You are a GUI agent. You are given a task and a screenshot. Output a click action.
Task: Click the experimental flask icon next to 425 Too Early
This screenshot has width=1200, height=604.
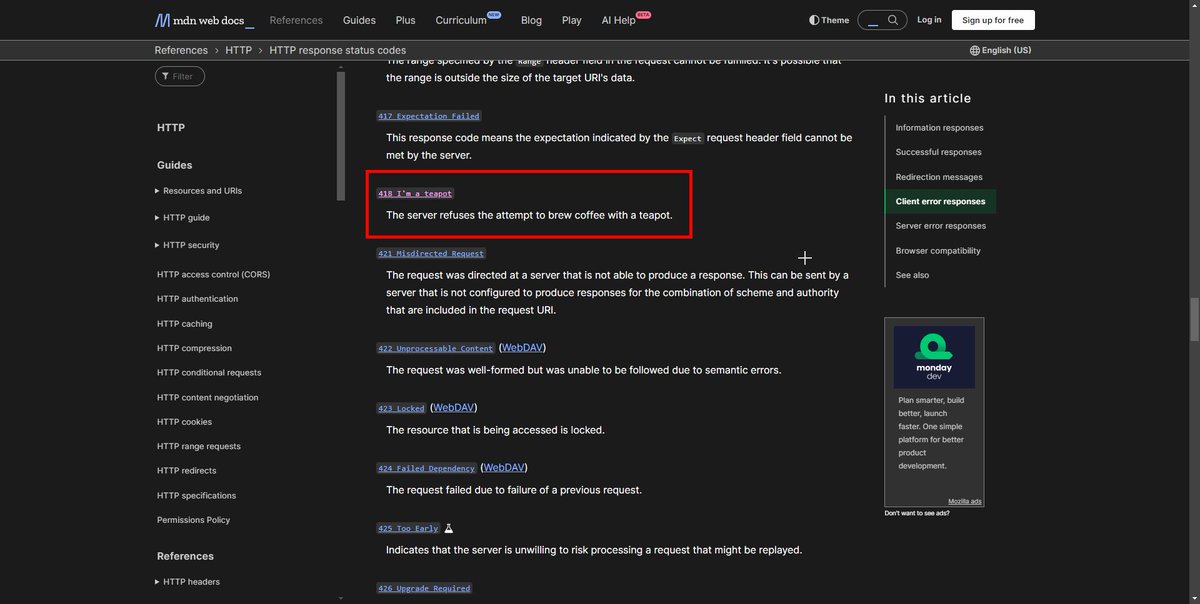click(449, 528)
